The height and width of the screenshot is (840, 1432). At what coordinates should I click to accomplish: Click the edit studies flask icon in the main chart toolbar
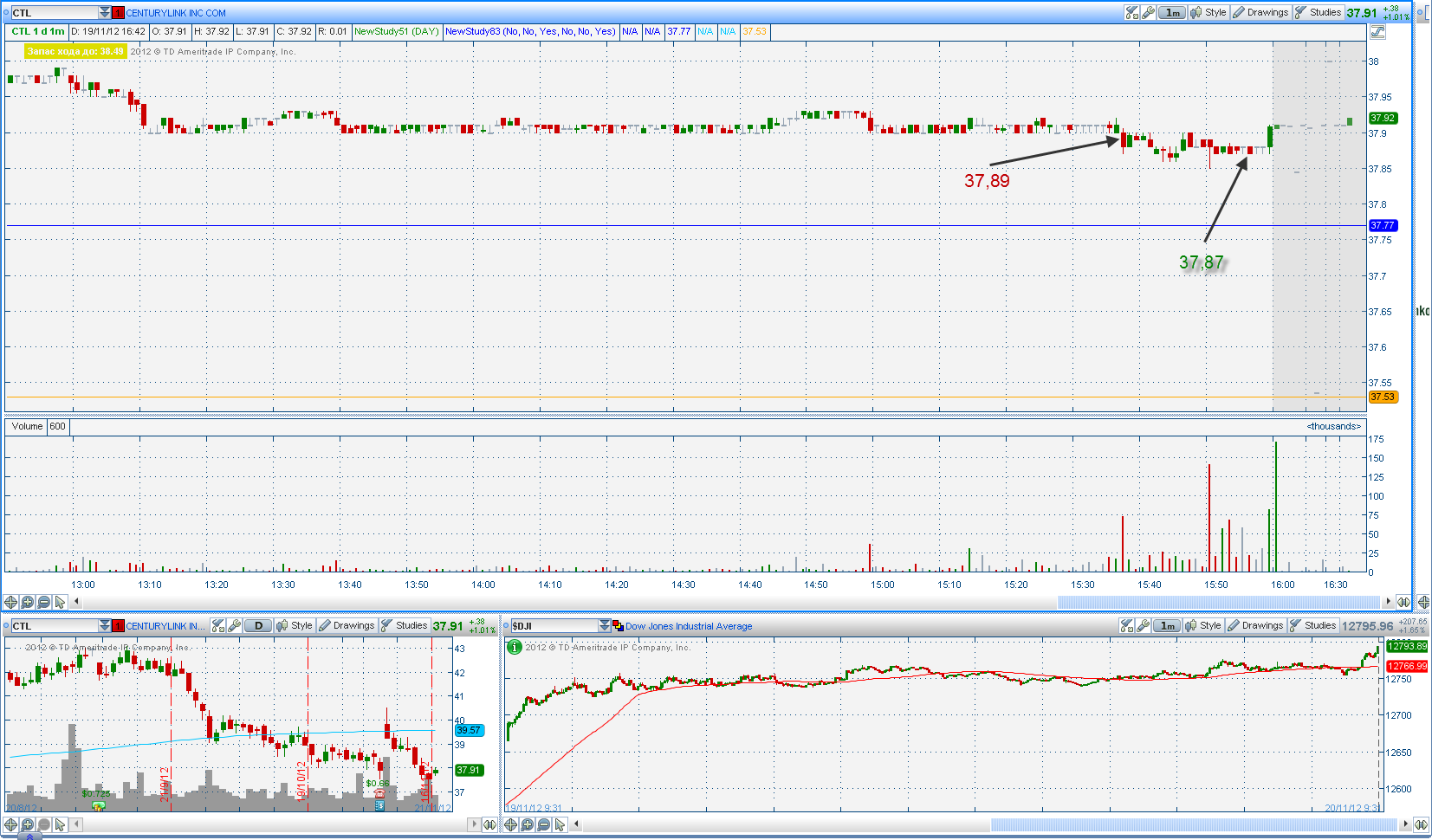1131,12
